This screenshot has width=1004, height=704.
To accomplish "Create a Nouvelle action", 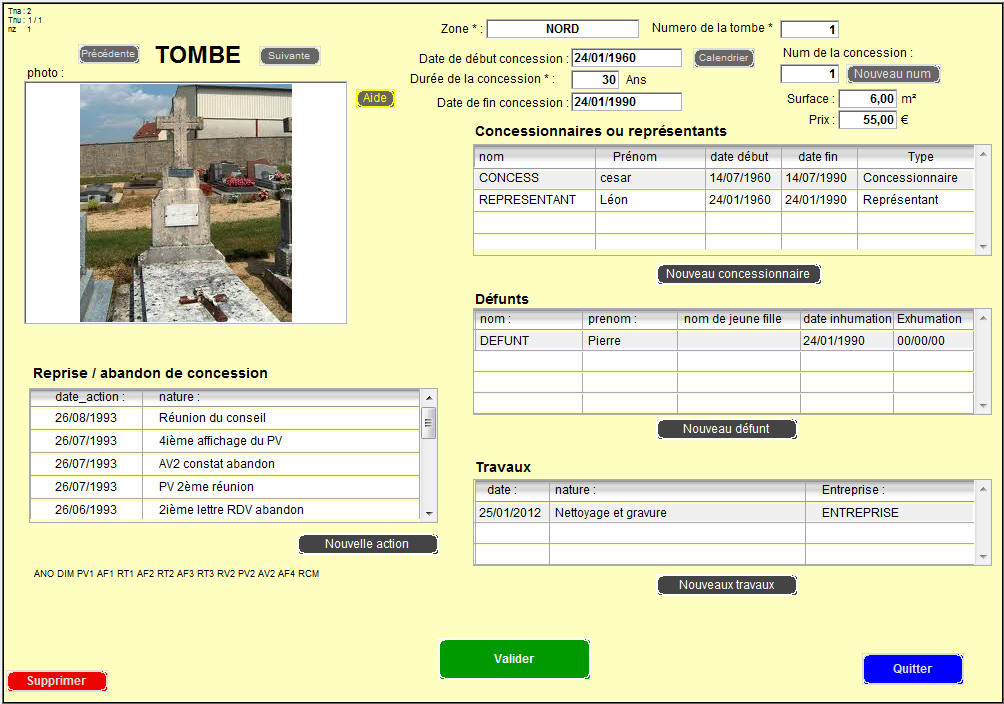I will point(367,544).
